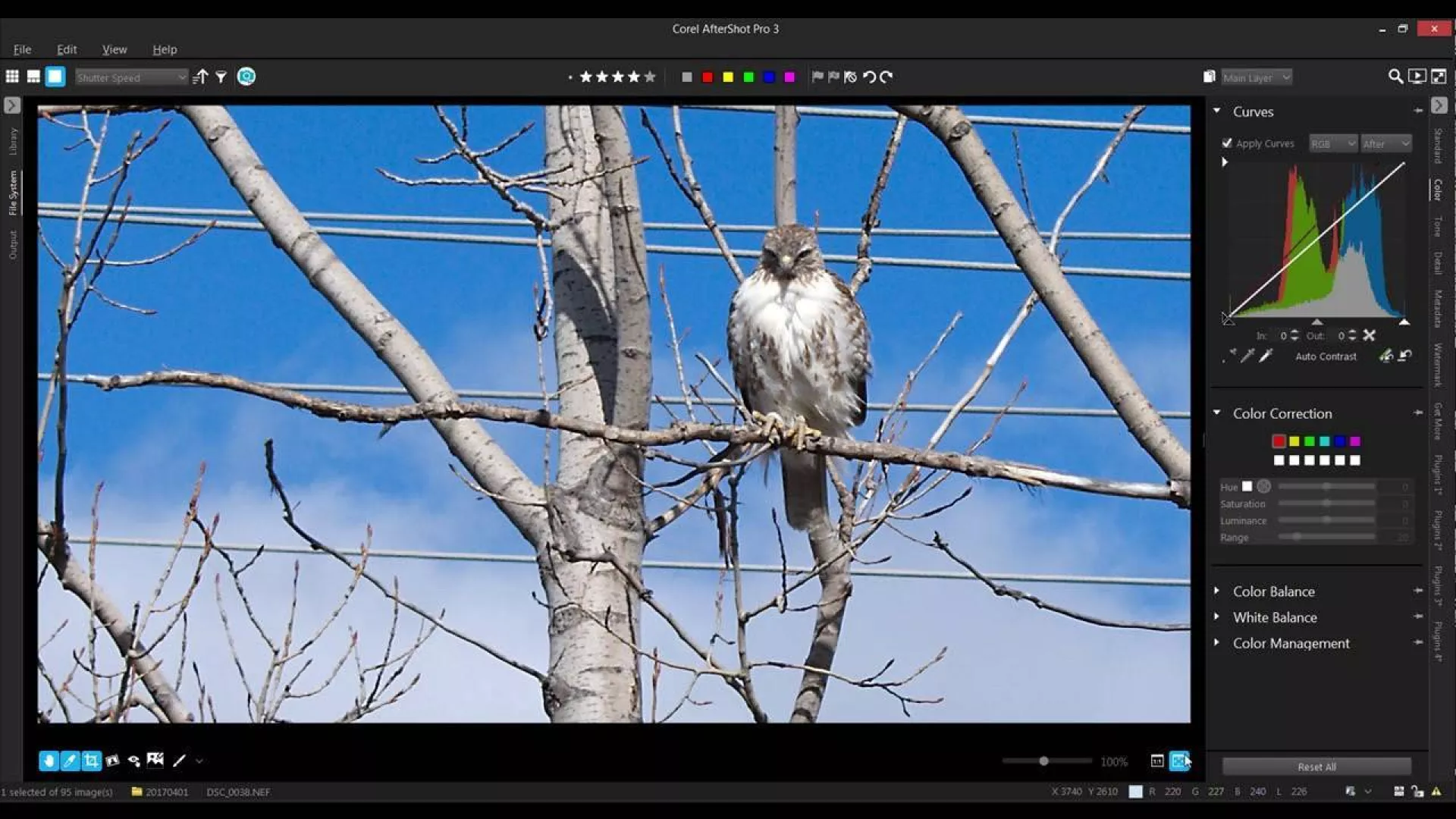Select the Crop tool in bottom toolbar
The height and width of the screenshot is (819, 1456).
coord(91,761)
